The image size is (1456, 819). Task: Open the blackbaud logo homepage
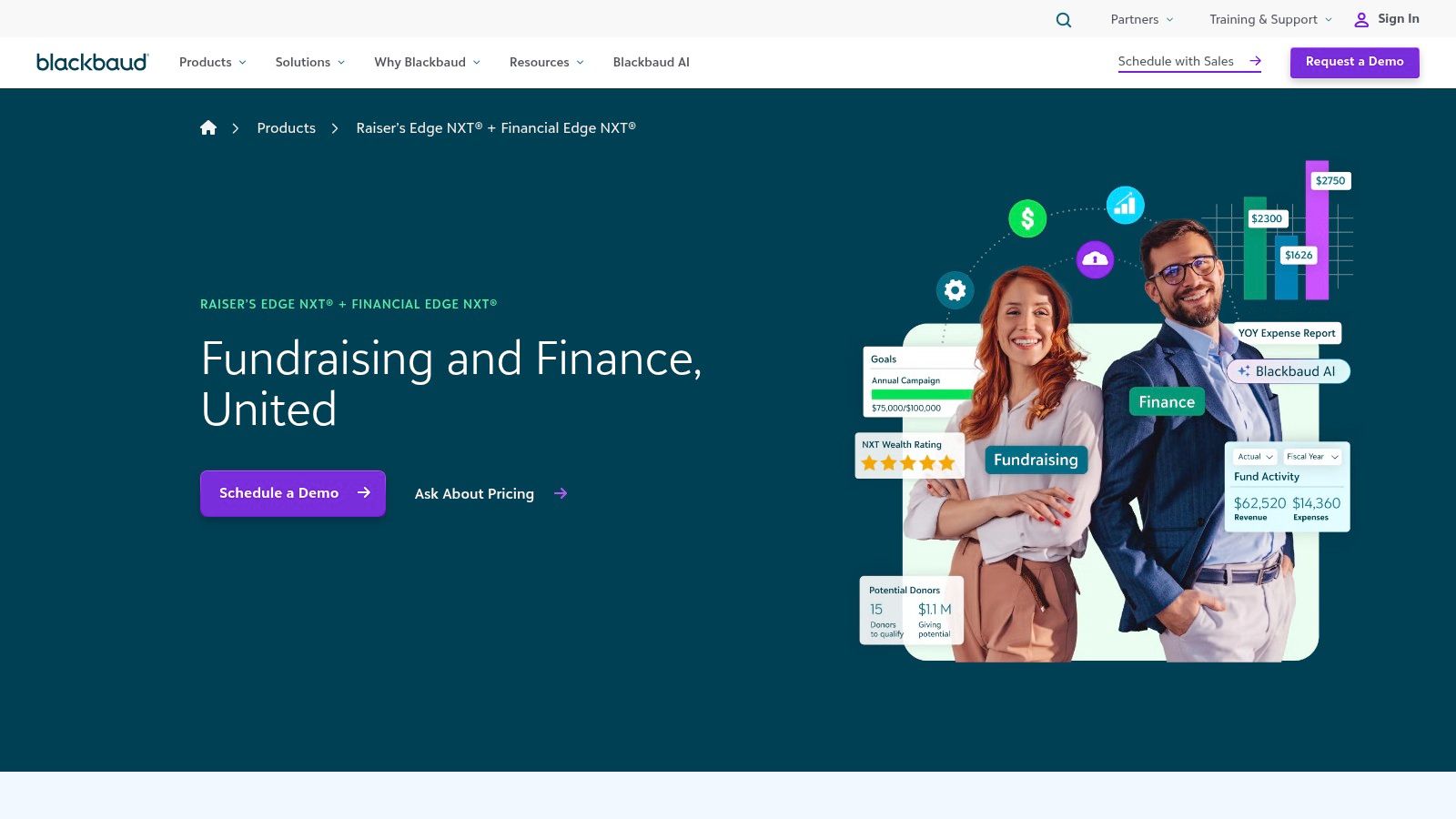(93, 62)
